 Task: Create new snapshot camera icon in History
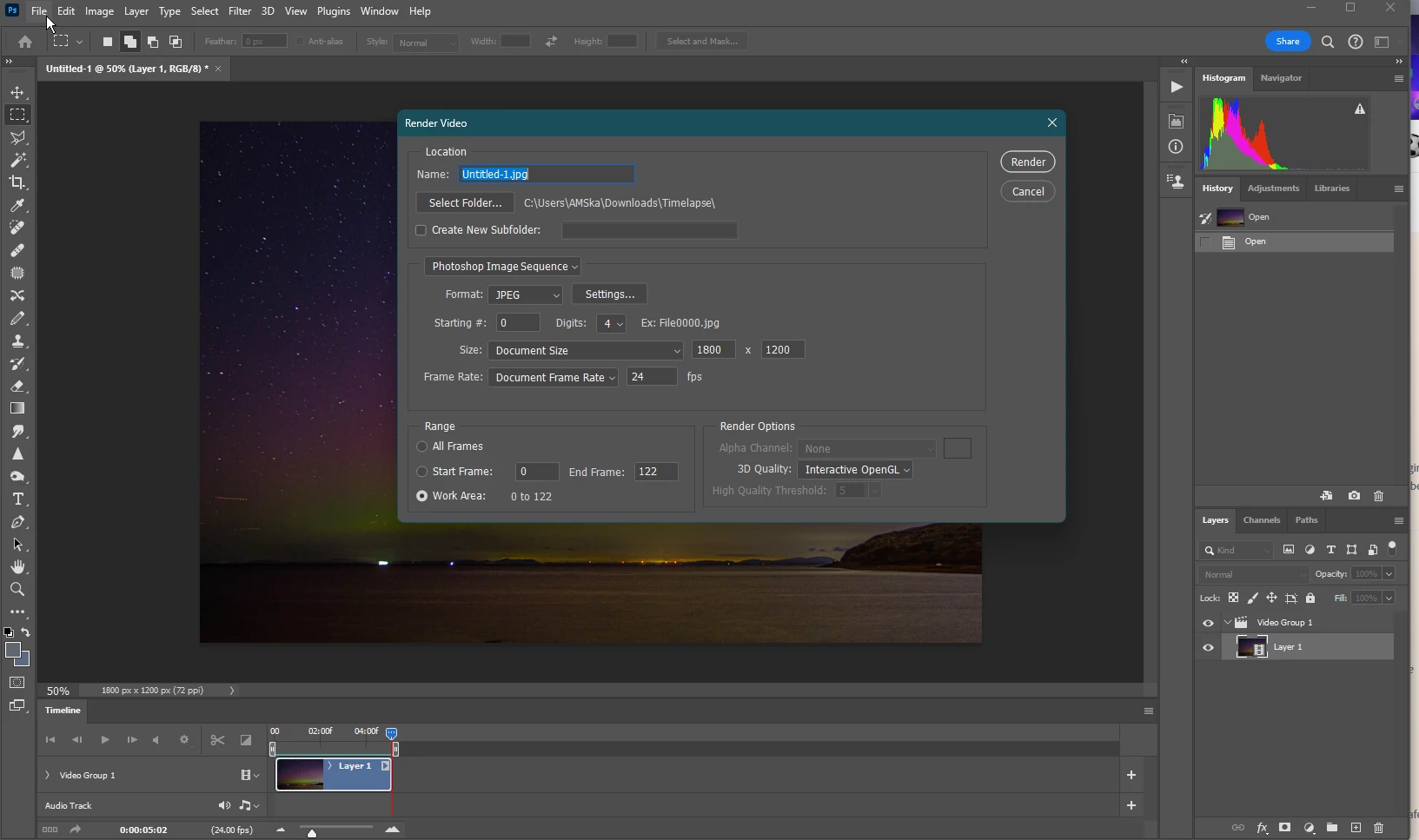(1354, 496)
